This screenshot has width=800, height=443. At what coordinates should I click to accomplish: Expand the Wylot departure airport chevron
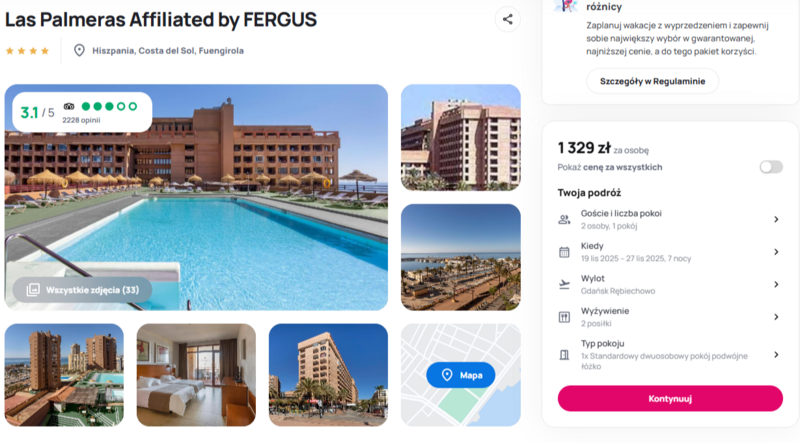tap(776, 284)
